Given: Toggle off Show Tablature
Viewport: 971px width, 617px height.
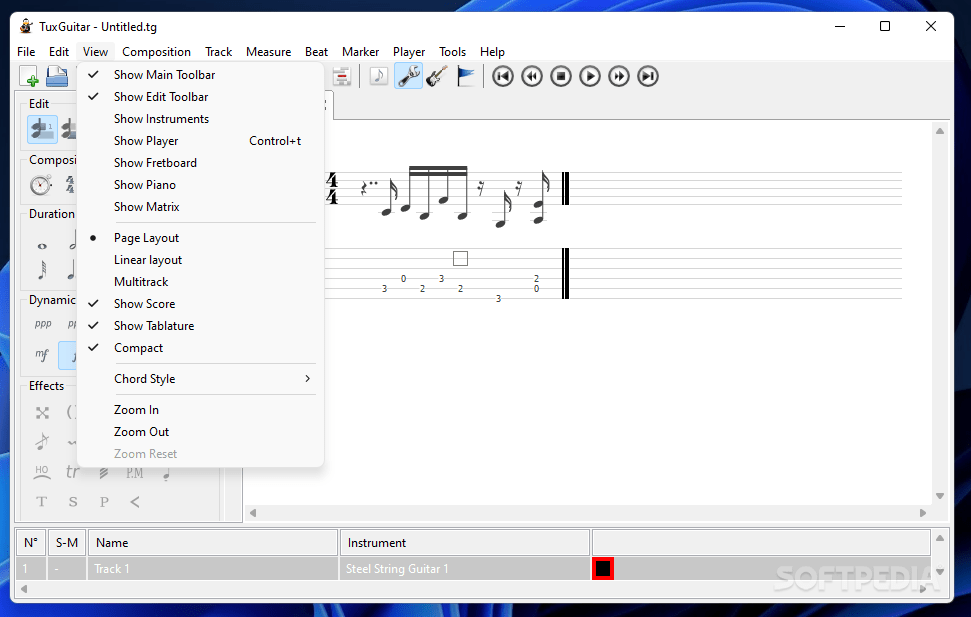Looking at the screenshot, I should 153,325.
